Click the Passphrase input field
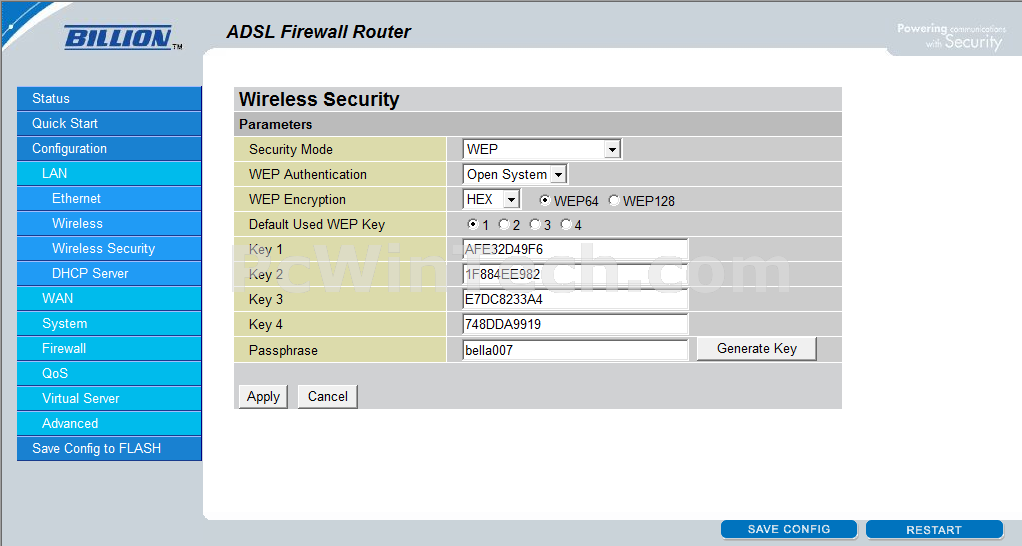Screen dimensions: 1022x546 pos(575,350)
